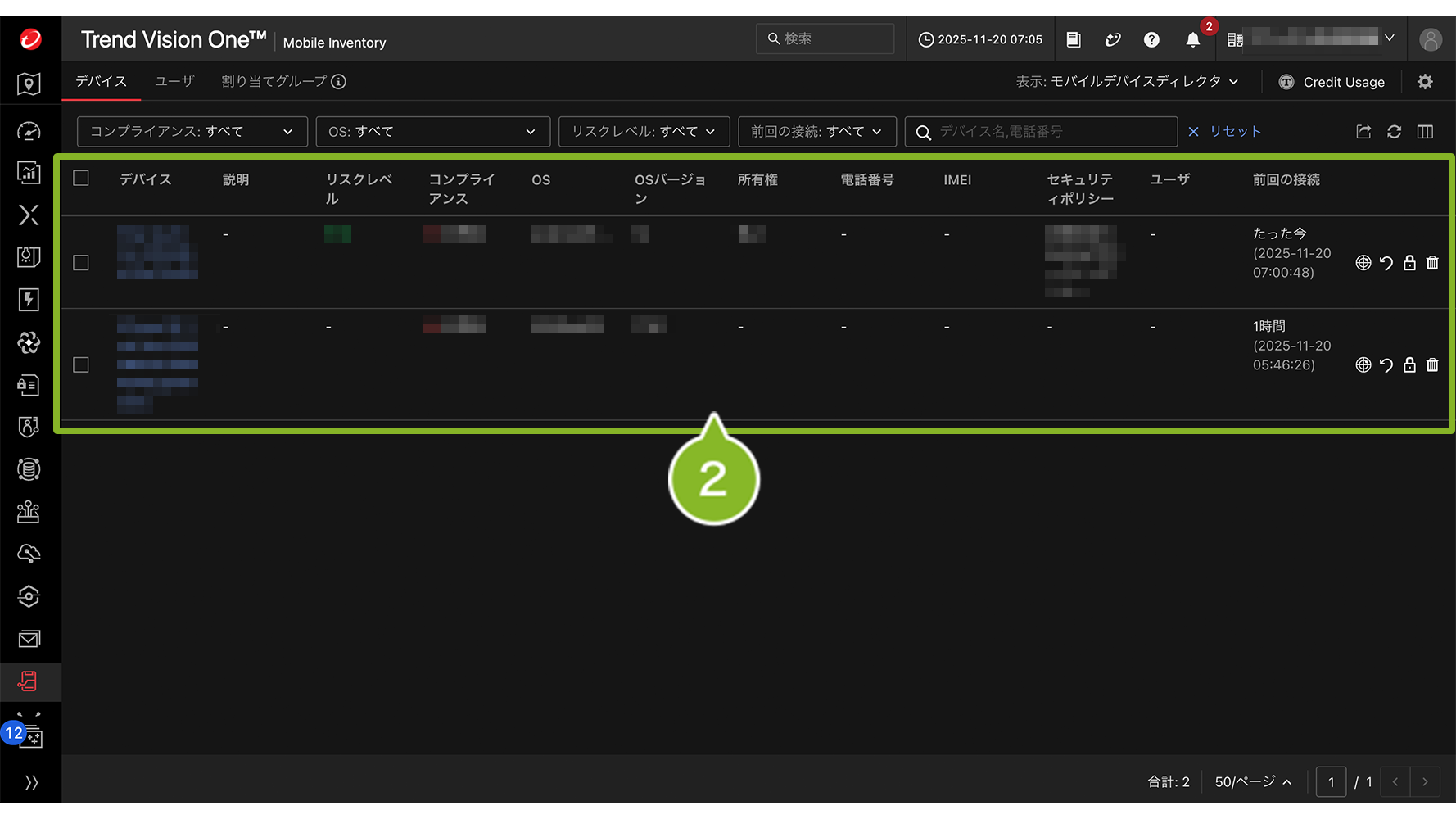The height and width of the screenshot is (819, 1456).
Task: Expand the left sidebar navigation
Action: [31, 783]
